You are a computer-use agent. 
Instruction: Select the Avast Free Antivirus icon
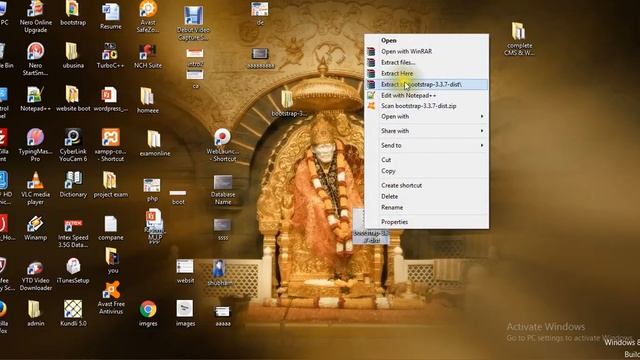(x=111, y=298)
